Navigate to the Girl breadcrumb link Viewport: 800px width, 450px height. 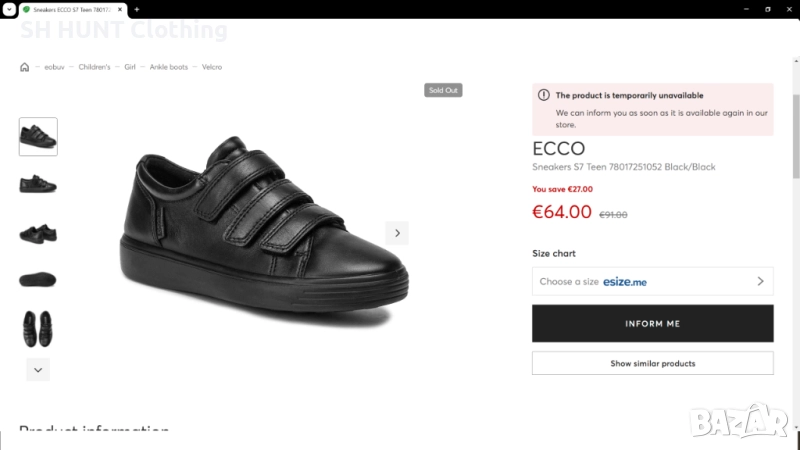(x=130, y=67)
